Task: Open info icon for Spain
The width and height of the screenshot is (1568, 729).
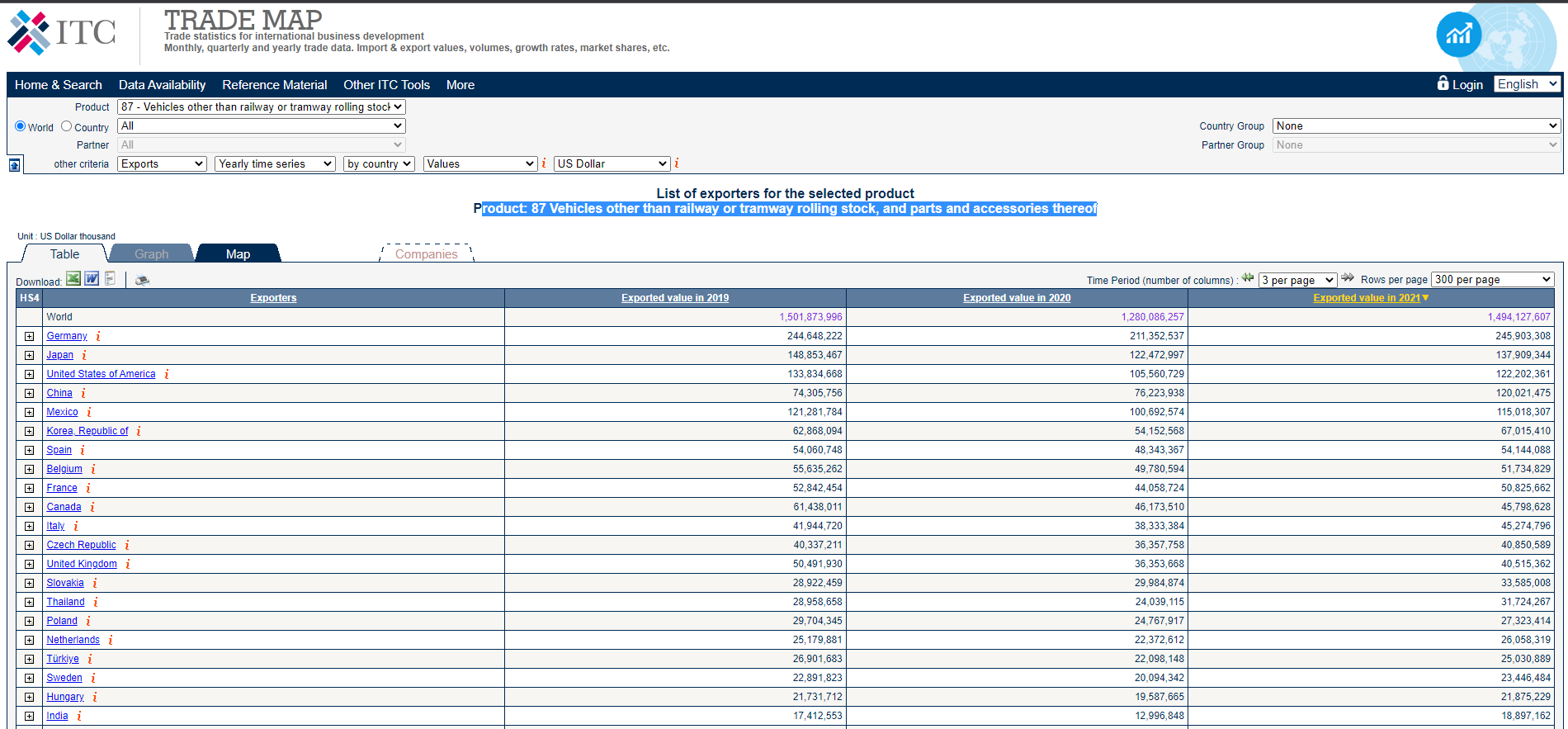Action: [x=83, y=450]
